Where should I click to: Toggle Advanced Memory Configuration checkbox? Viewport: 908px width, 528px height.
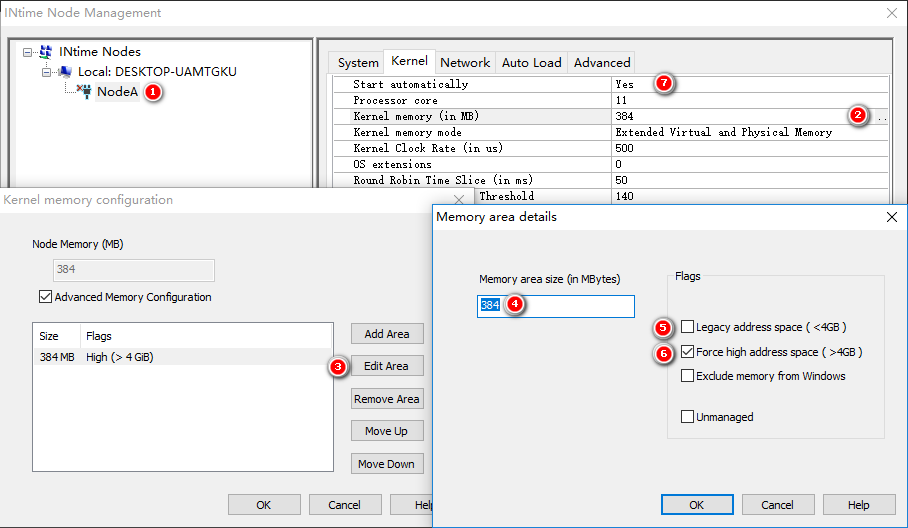coord(45,297)
